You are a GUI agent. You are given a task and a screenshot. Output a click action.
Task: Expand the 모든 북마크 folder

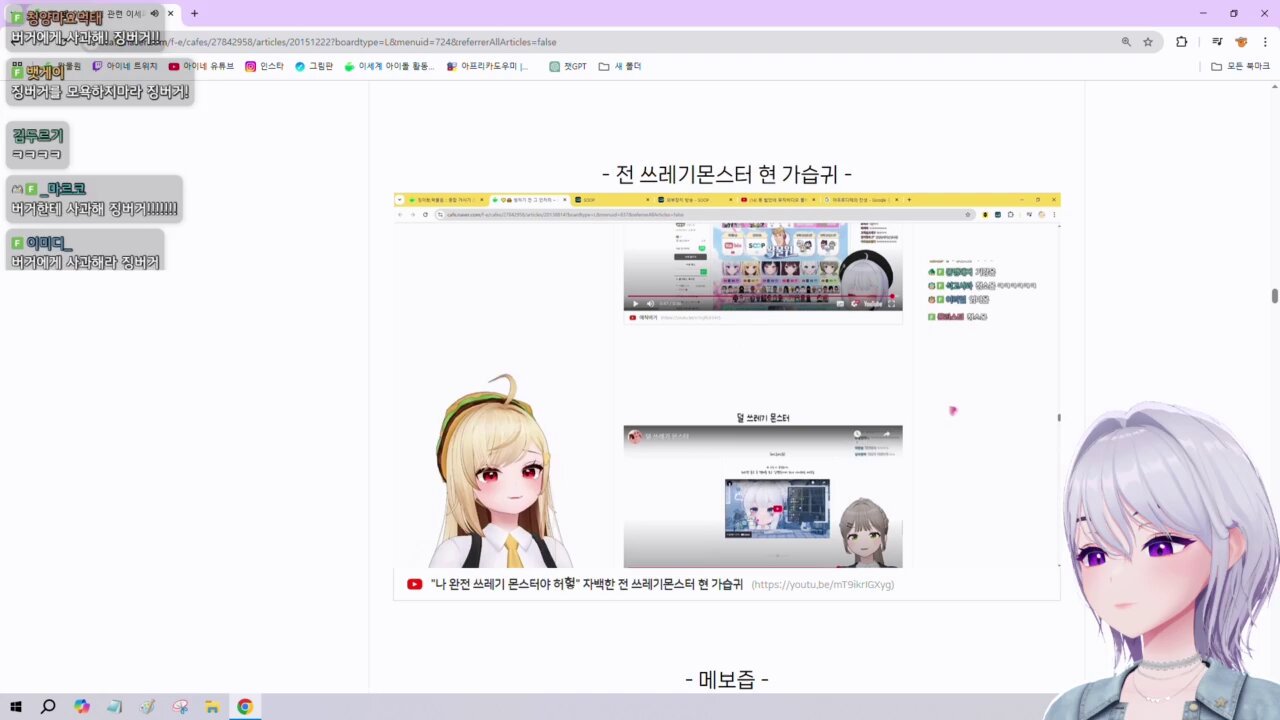point(1240,66)
